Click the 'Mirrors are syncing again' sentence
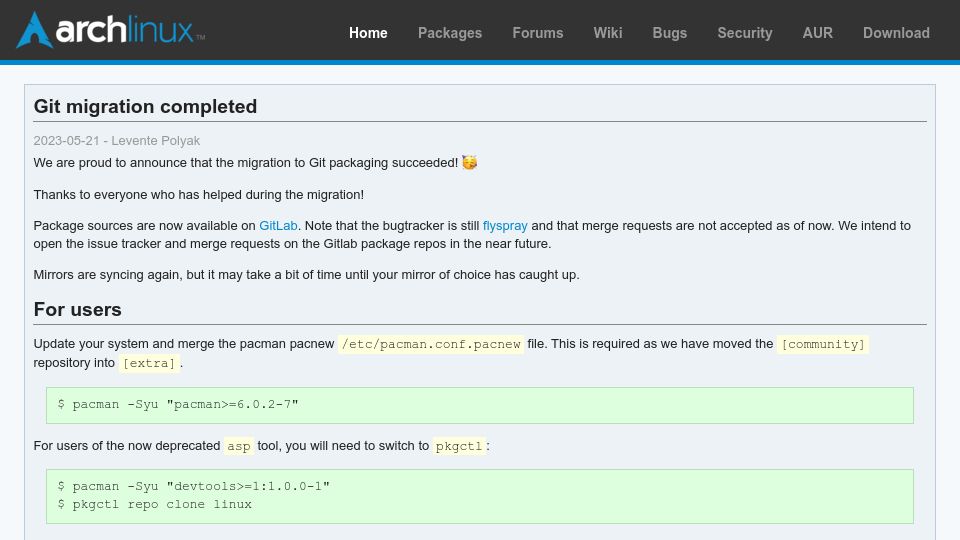 pyautogui.click(x=306, y=275)
